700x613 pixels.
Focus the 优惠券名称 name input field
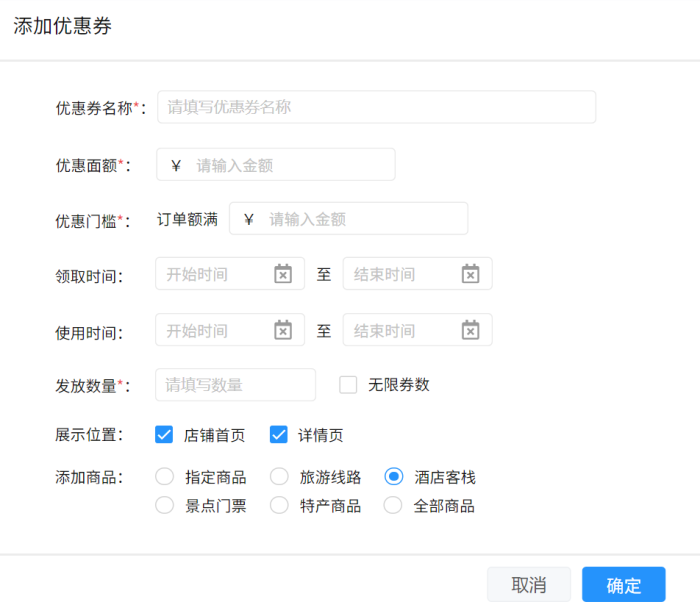[x=376, y=107]
